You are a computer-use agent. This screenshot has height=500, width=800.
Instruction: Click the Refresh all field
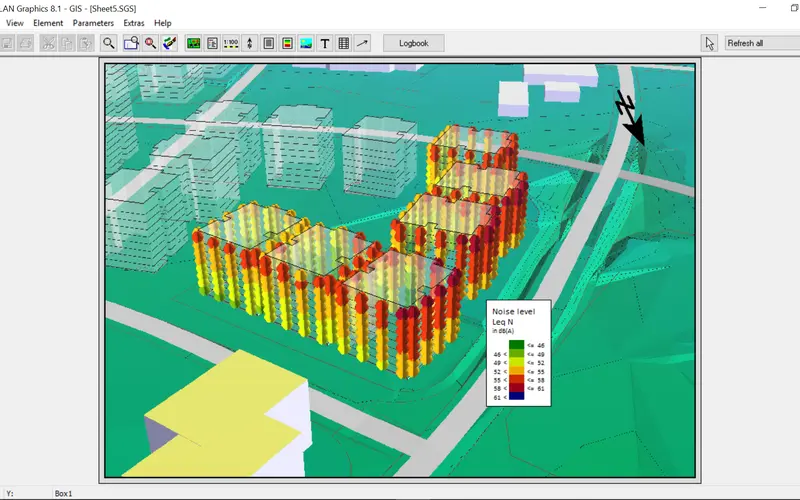pos(755,43)
